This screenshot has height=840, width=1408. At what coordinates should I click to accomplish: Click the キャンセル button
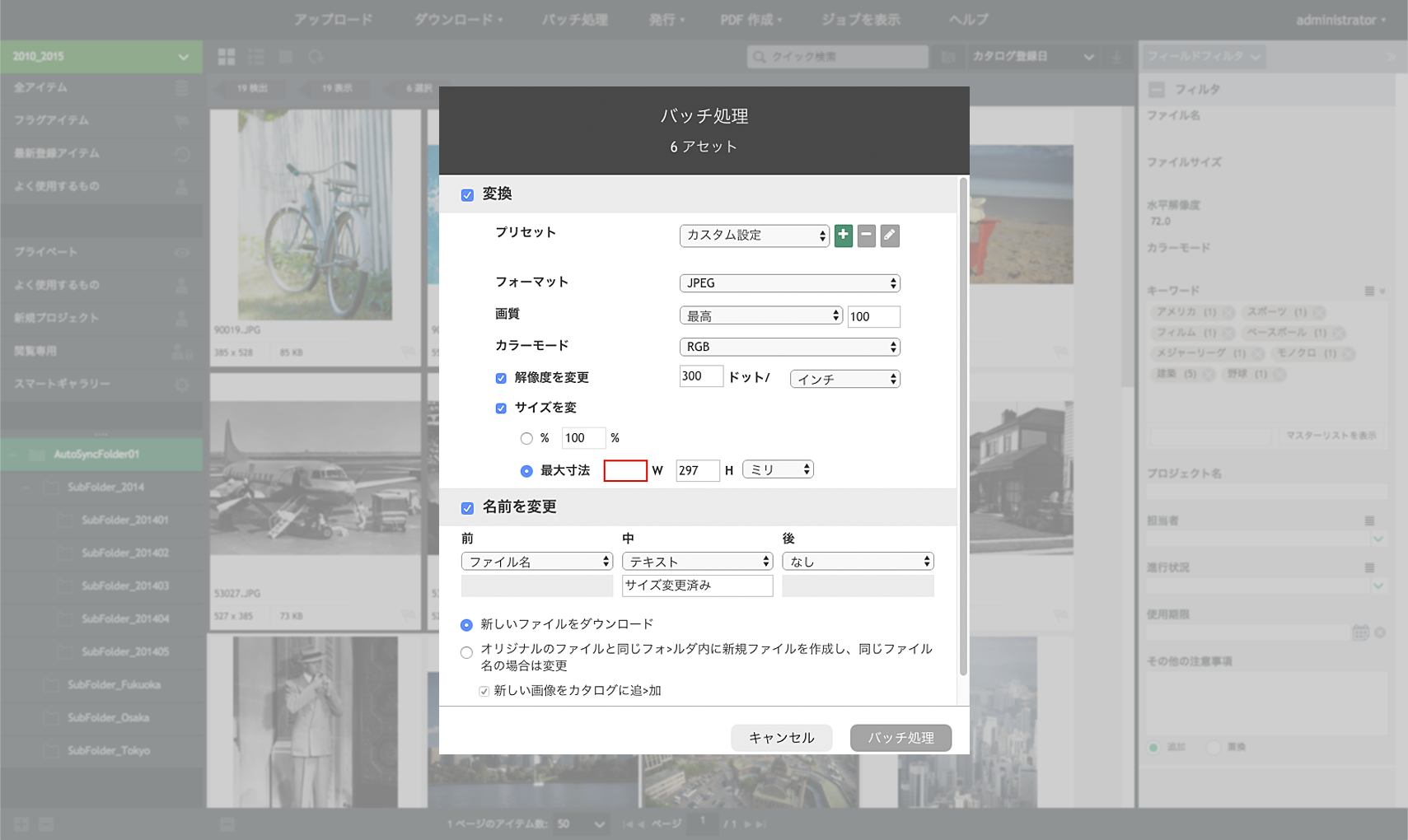781,738
